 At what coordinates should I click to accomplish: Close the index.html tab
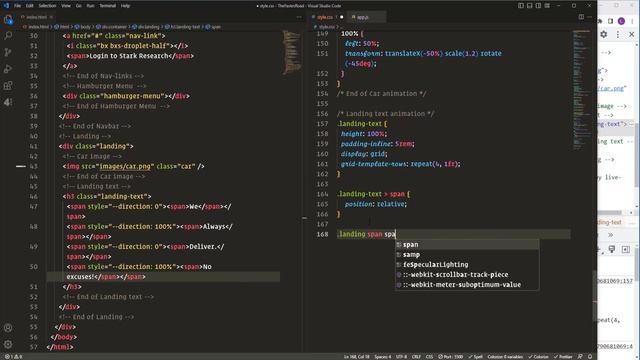pyautogui.click(x=51, y=17)
